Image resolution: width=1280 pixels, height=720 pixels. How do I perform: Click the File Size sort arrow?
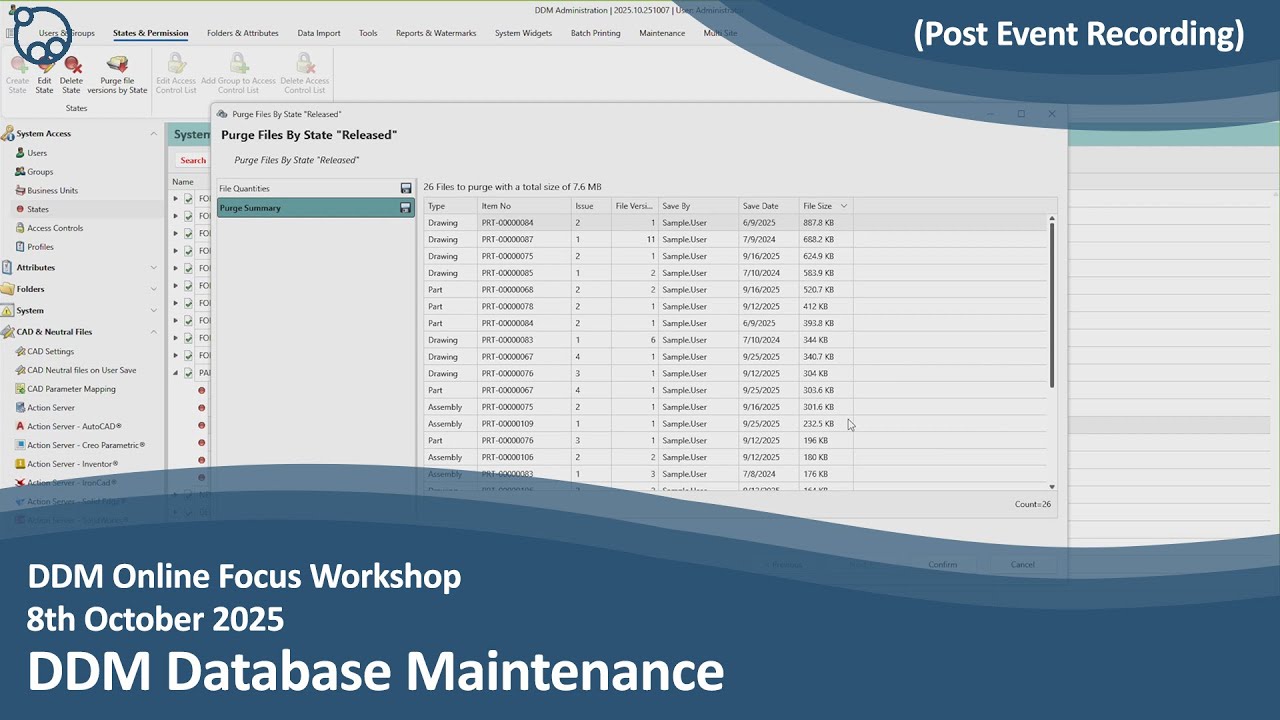pos(843,206)
